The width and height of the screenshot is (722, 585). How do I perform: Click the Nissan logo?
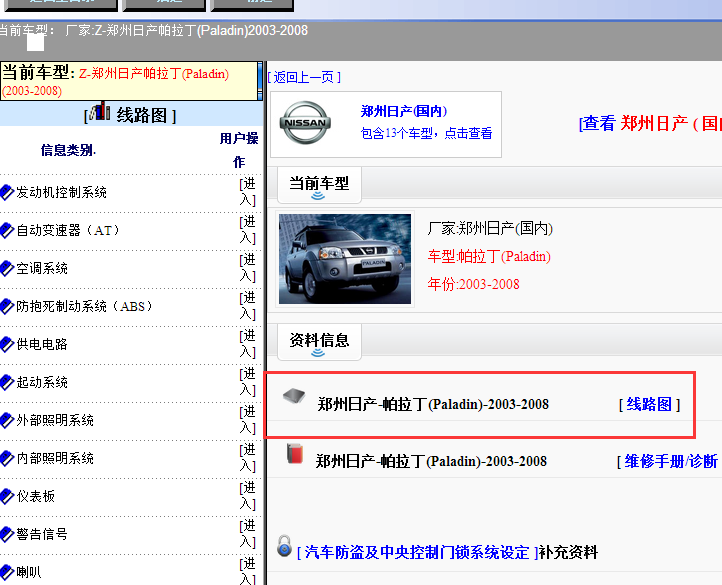tap(305, 123)
